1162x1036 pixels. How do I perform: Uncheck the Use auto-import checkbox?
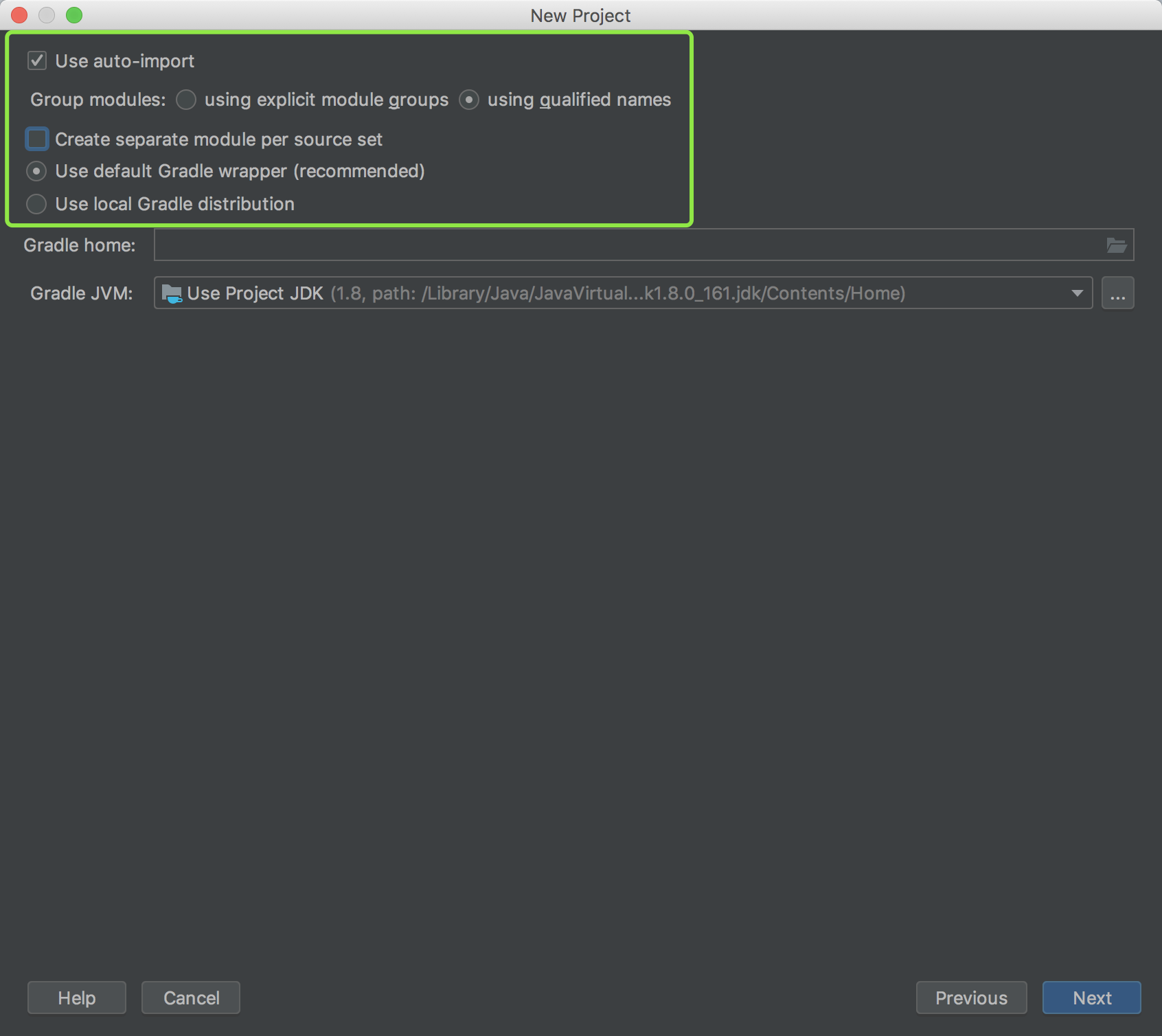click(37, 61)
